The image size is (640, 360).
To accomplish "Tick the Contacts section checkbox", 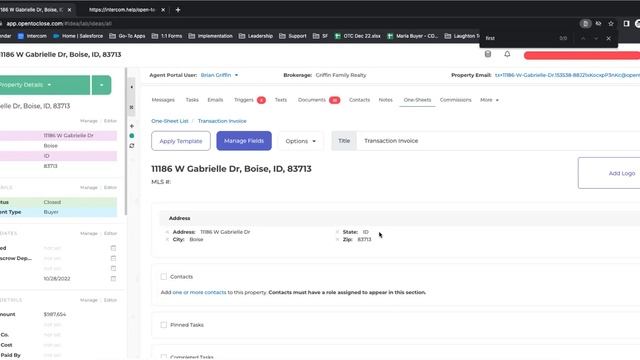I will pyautogui.click(x=164, y=277).
